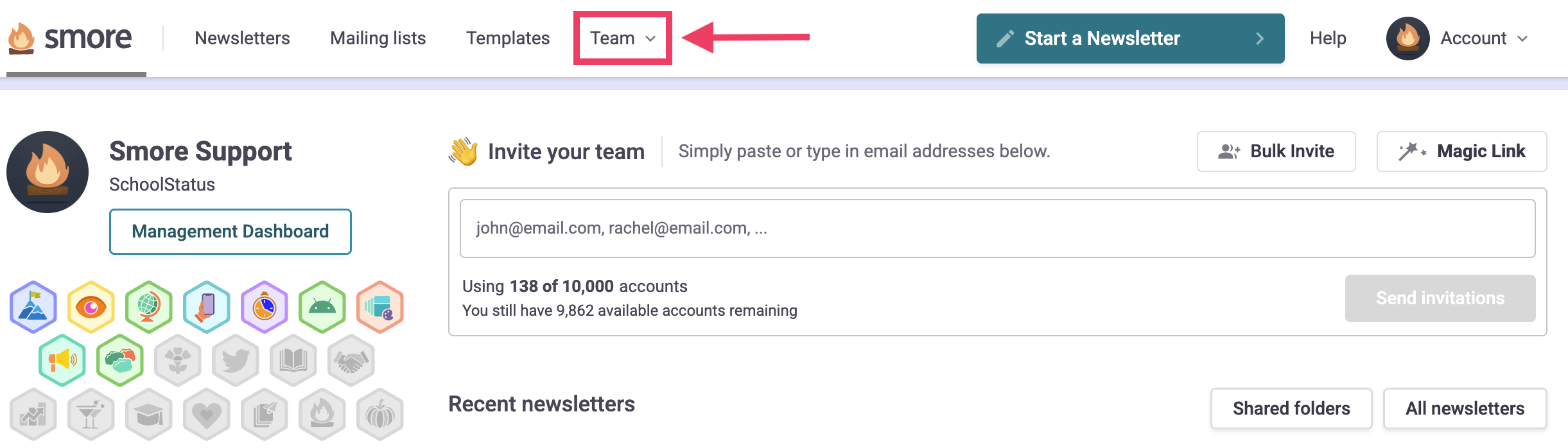Expand the Team dropdown menu
The image size is (1568, 448).
coord(622,39)
